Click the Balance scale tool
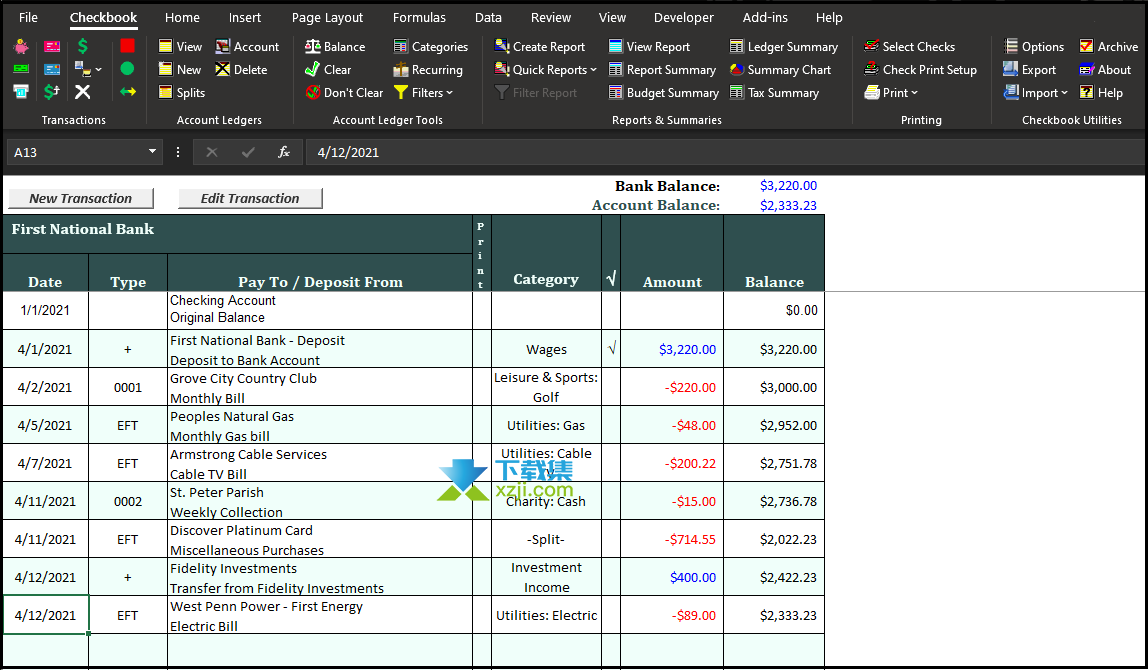Viewport: 1148px width, 670px height. click(335, 47)
